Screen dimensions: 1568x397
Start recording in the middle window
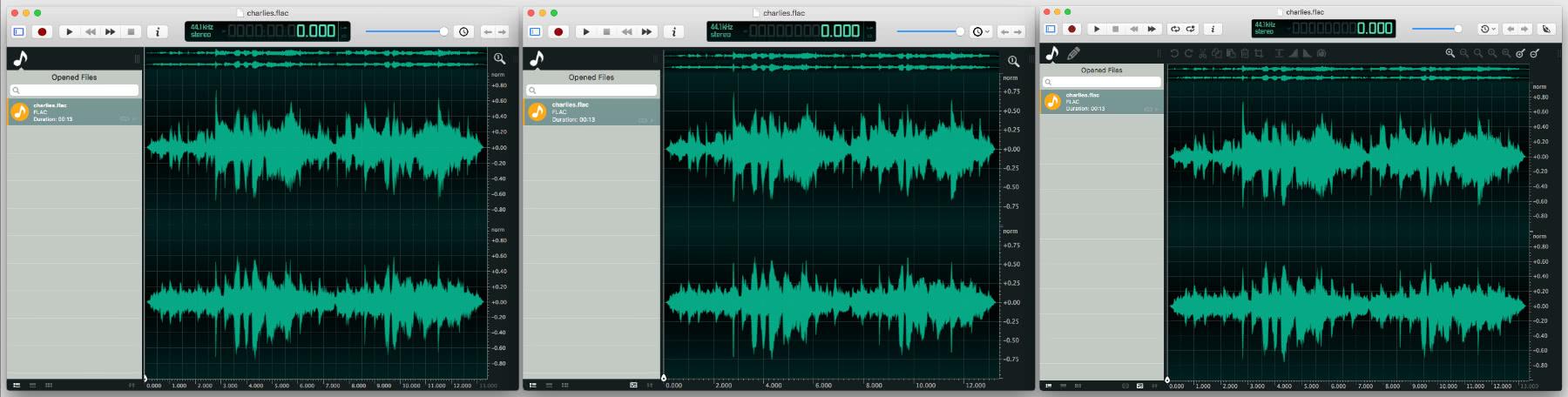pos(558,31)
